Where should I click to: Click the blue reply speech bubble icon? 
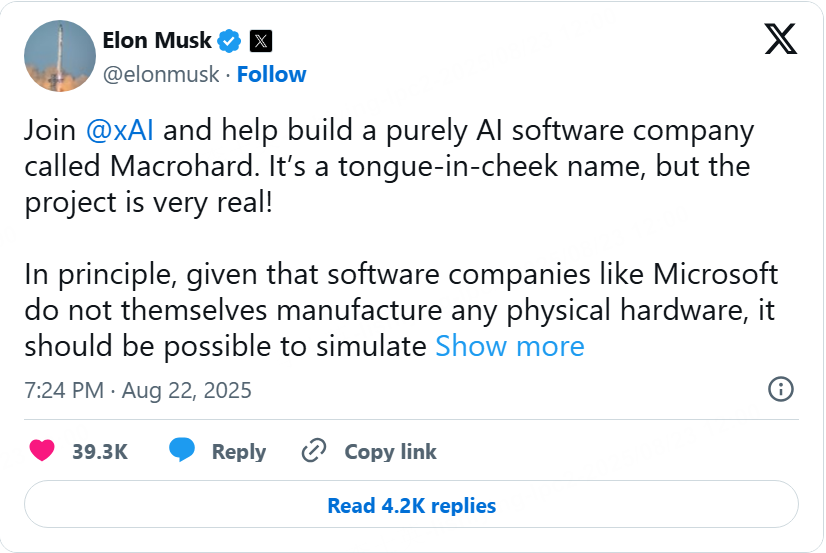182,450
